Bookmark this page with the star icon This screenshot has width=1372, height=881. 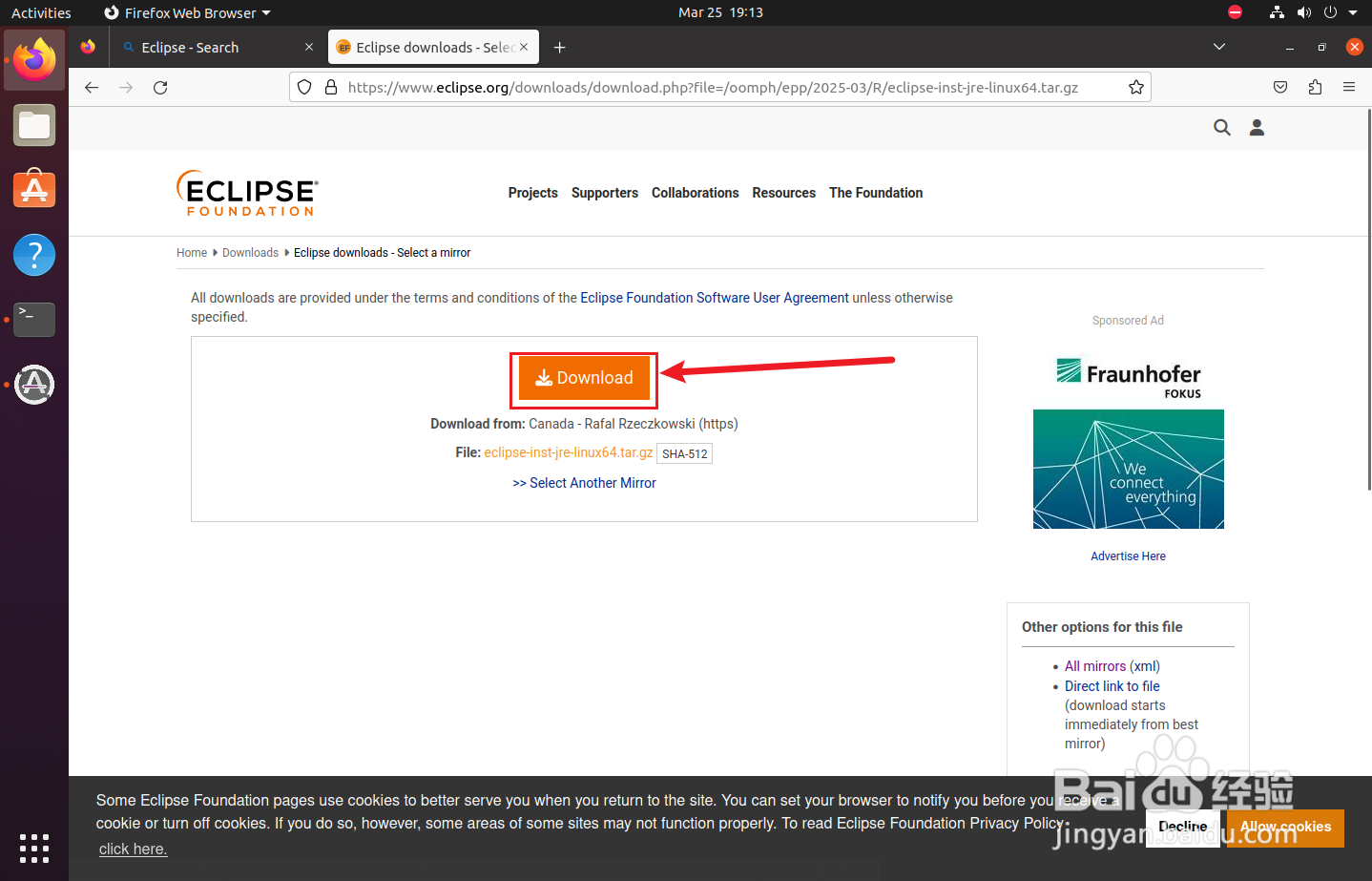[1135, 87]
